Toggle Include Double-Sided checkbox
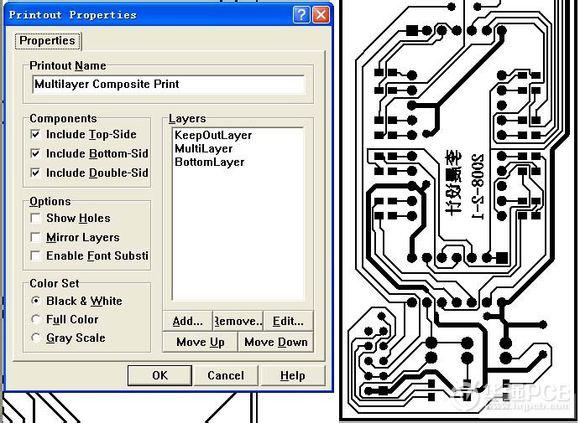This screenshot has width=580, height=423. 36,173
